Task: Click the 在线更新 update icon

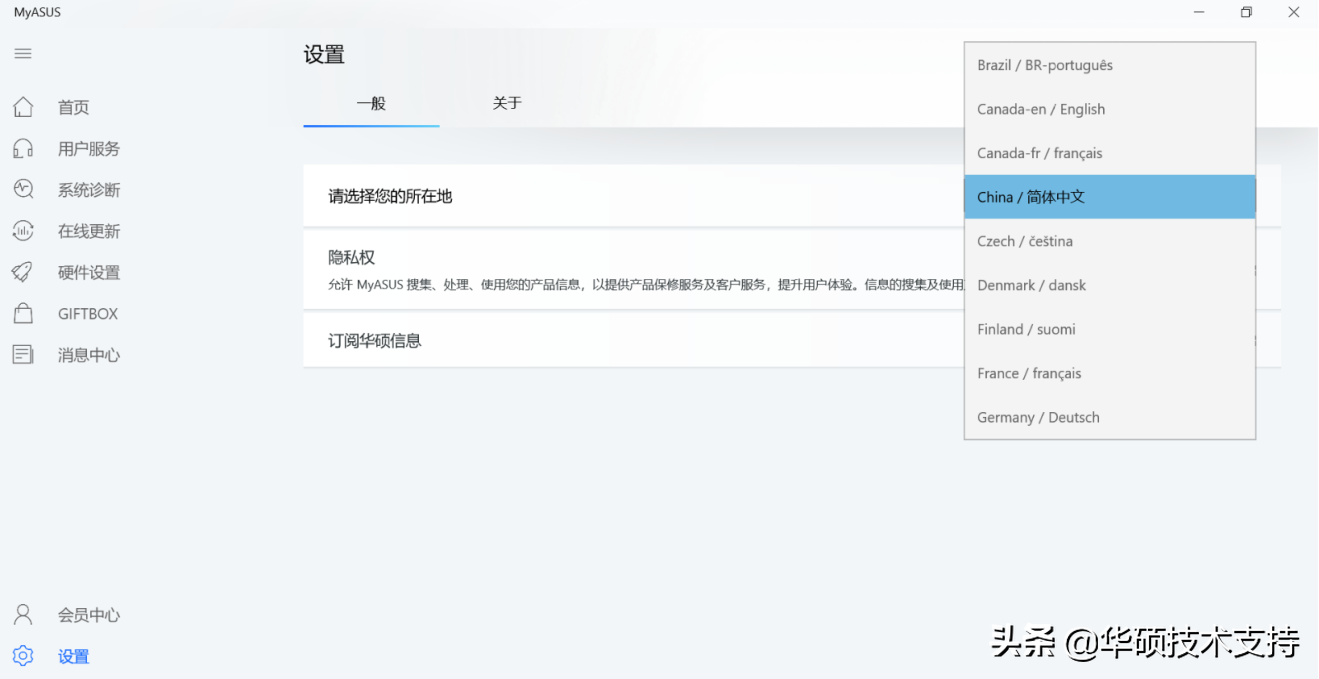Action: (x=23, y=231)
